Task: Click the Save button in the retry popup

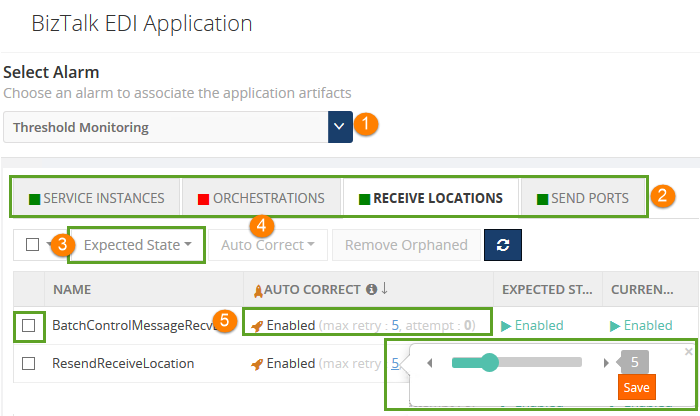Action: point(637,387)
